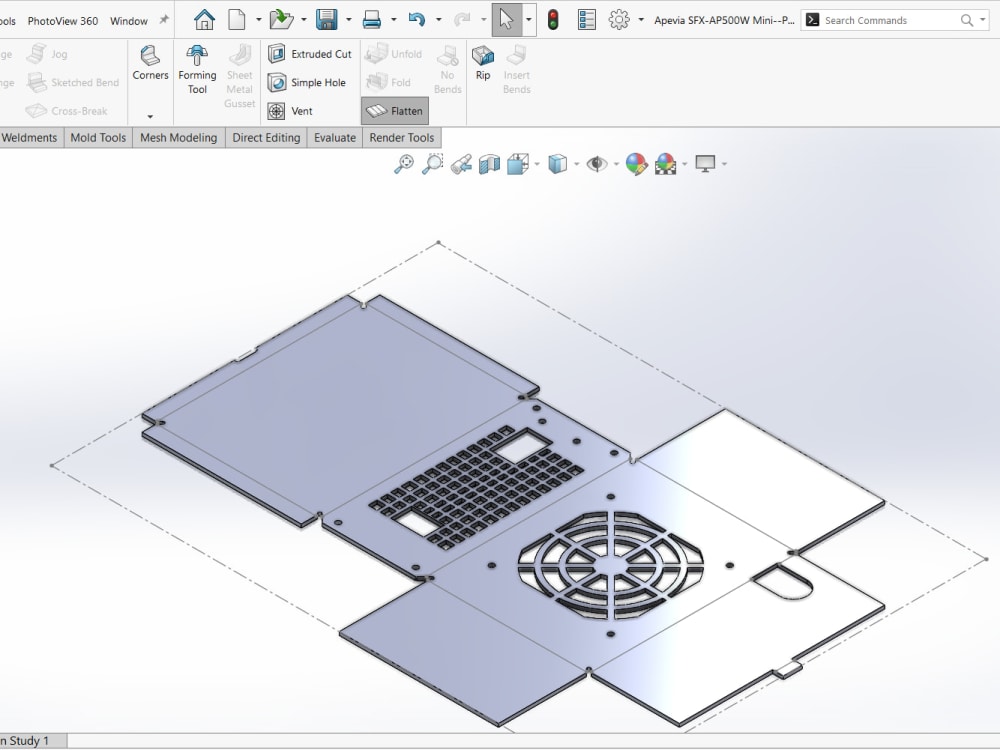The height and width of the screenshot is (750, 1000).
Task: Click the No Bends tool
Action: (448, 70)
